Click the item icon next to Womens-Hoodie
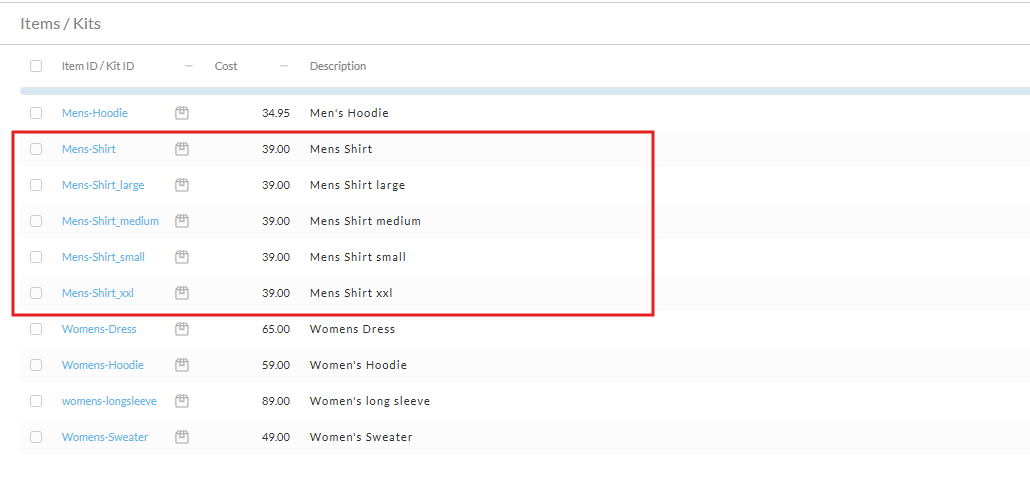 182,364
